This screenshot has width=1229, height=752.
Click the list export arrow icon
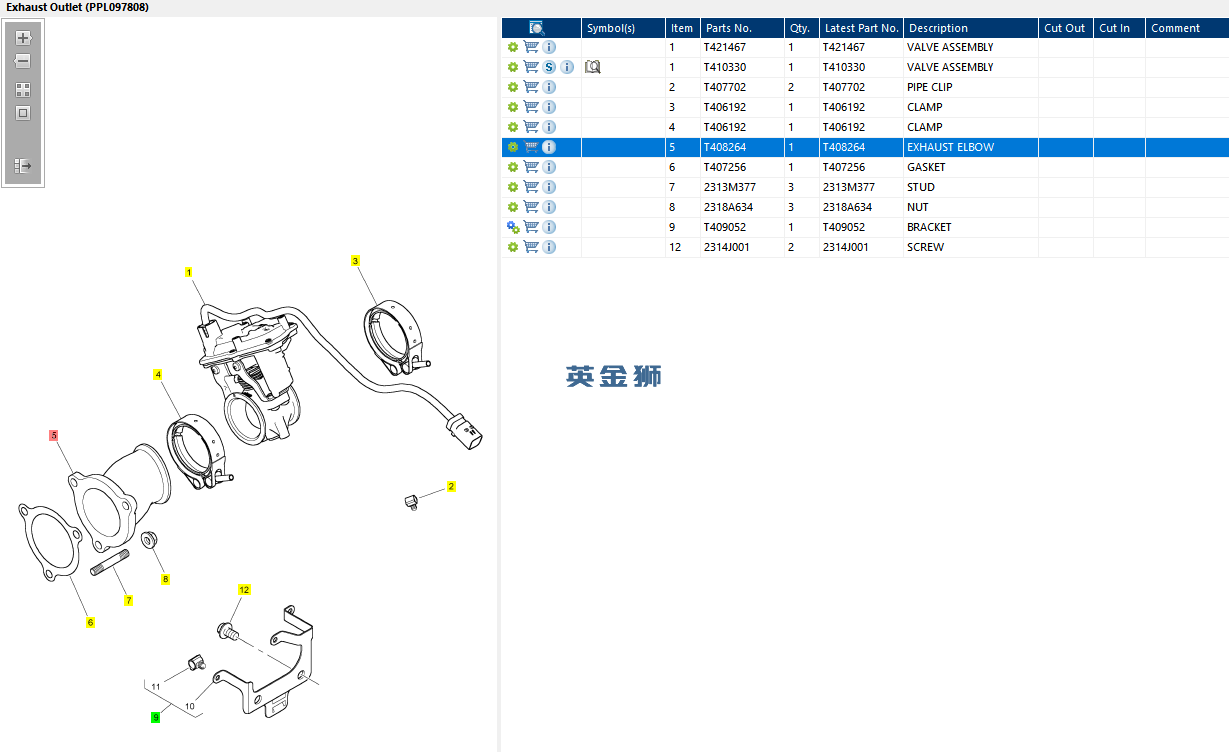(23, 166)
